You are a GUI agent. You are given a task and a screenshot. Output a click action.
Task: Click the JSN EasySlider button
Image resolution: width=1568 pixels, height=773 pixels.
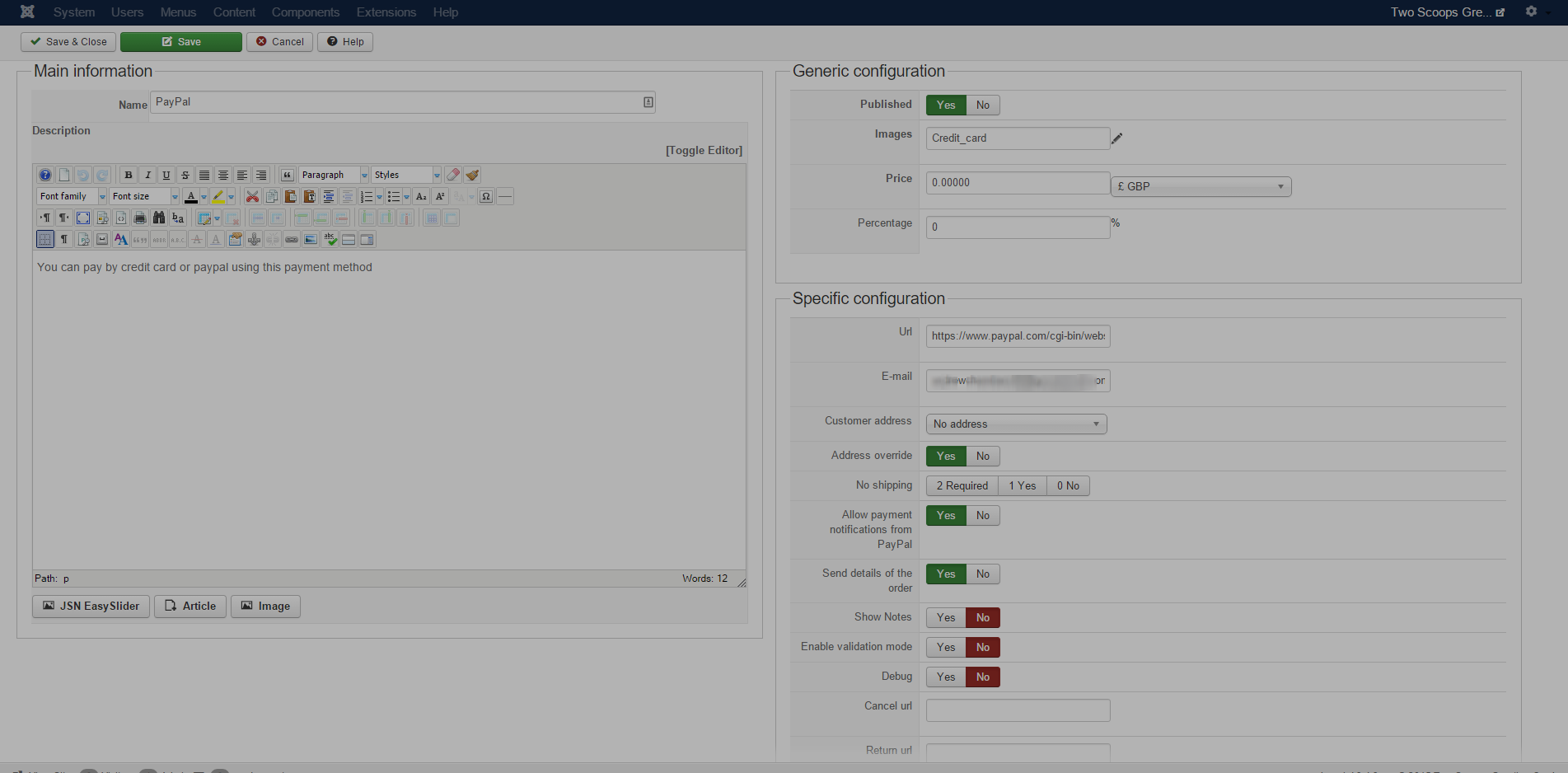(91, 607)
